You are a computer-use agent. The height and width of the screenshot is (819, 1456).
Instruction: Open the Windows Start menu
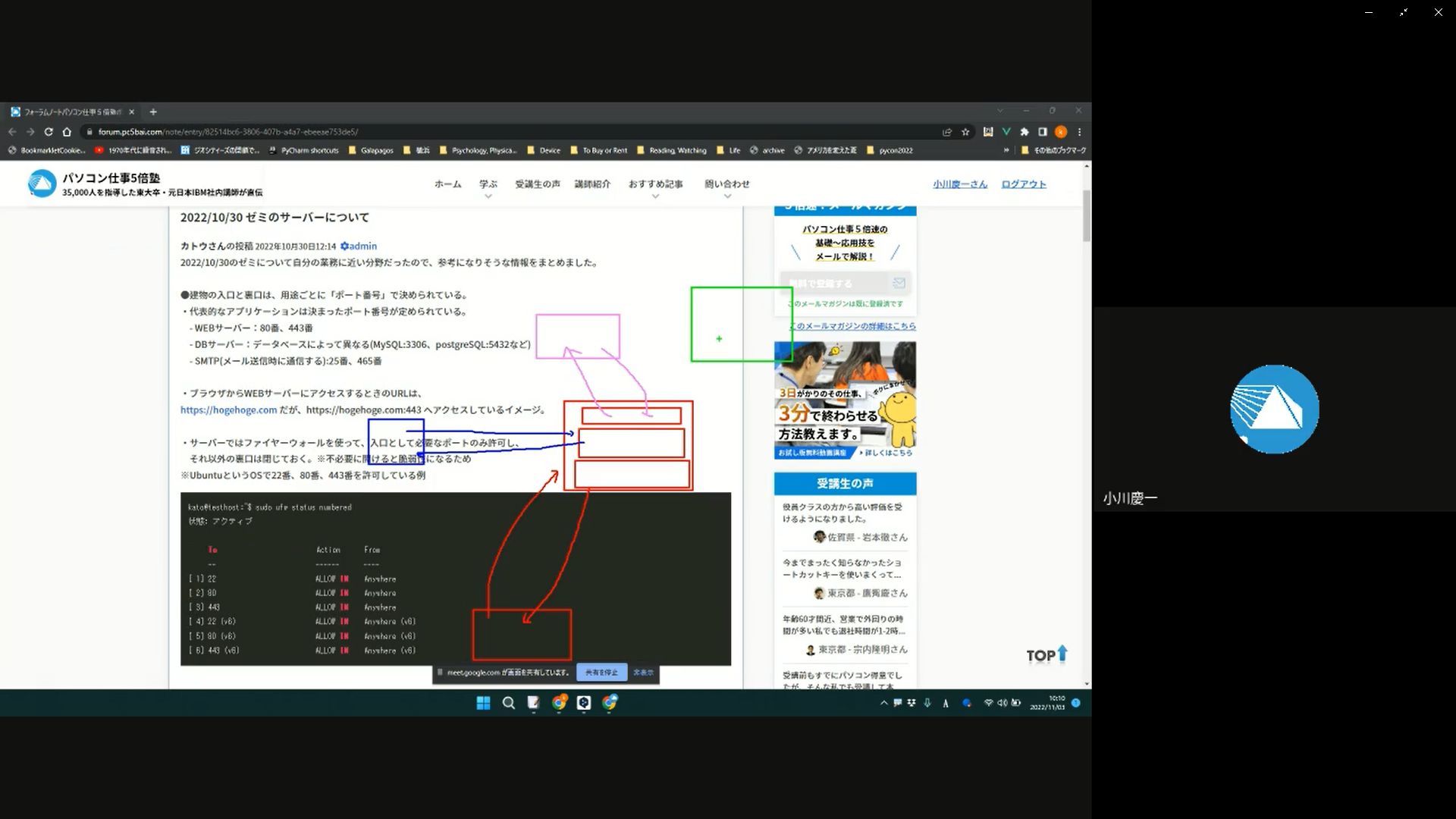(x=483, y=703)
